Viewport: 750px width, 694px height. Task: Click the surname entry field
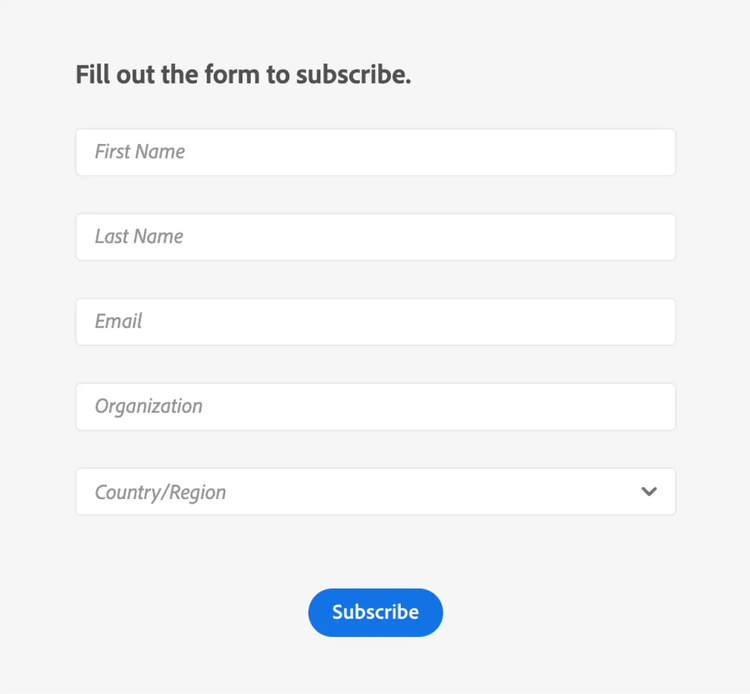[375, 237]
